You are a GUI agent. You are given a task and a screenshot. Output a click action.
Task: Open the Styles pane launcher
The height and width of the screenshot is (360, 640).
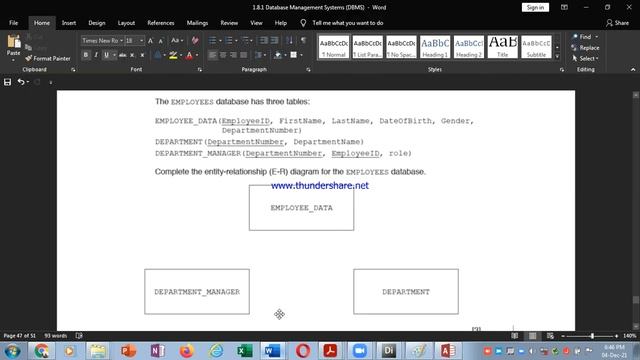(x=562, y=70)
